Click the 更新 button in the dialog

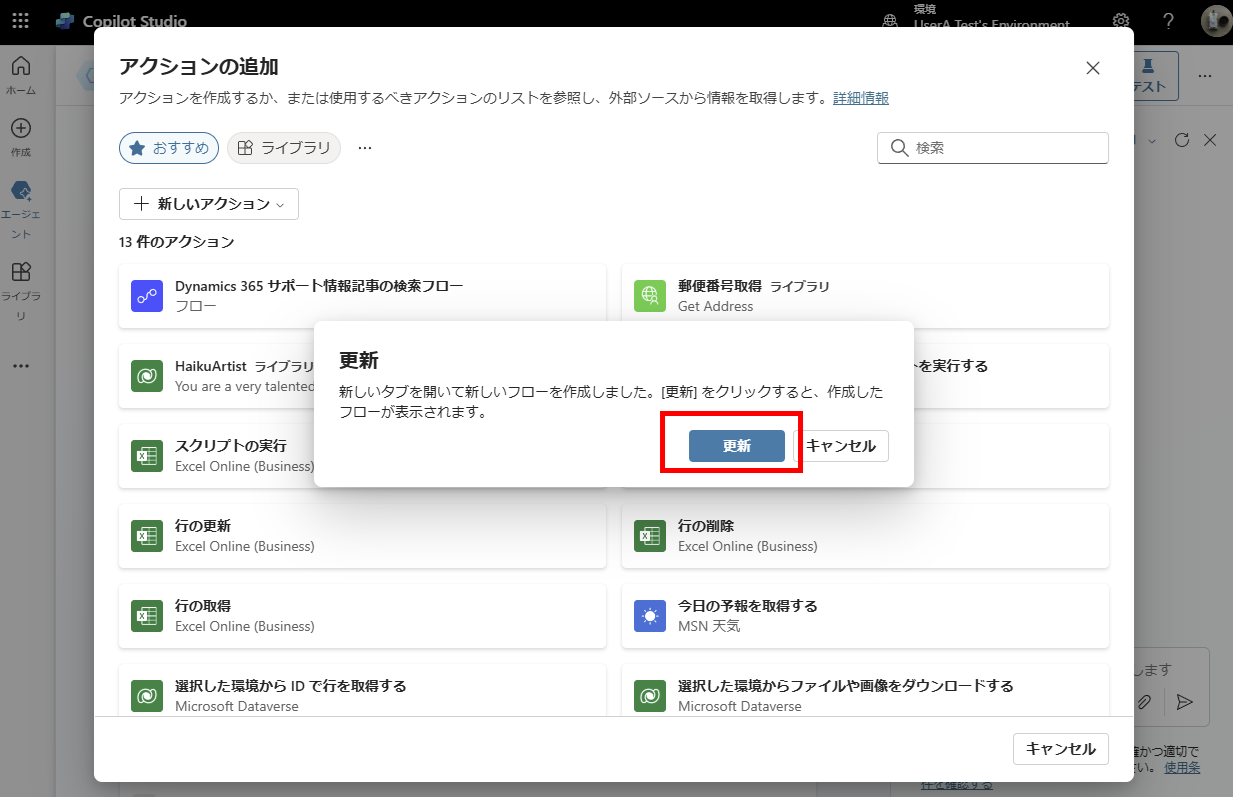tap(736, 446)
